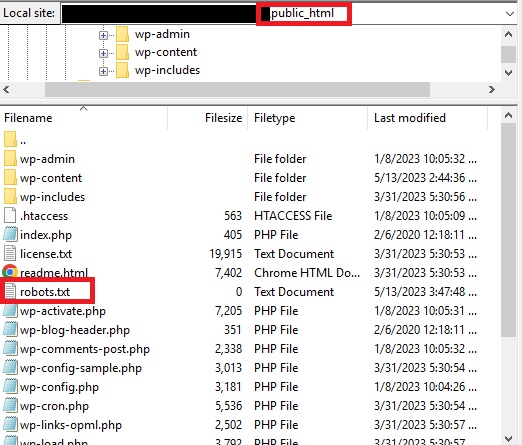522x445 pixels.
Task: Select the wp-includes filename in list
Action: pyautogui.click(x=53, y=197)
